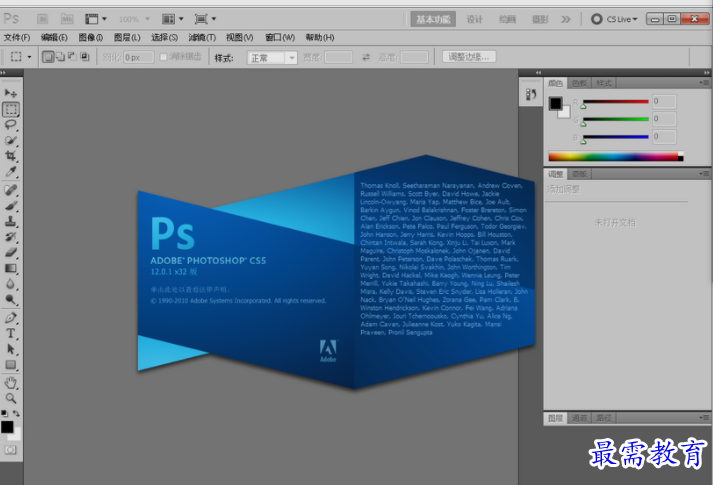Select the Brush tool
Image resolution: width=713 pixels, height=485 pixels.
[x=11, y=205]
